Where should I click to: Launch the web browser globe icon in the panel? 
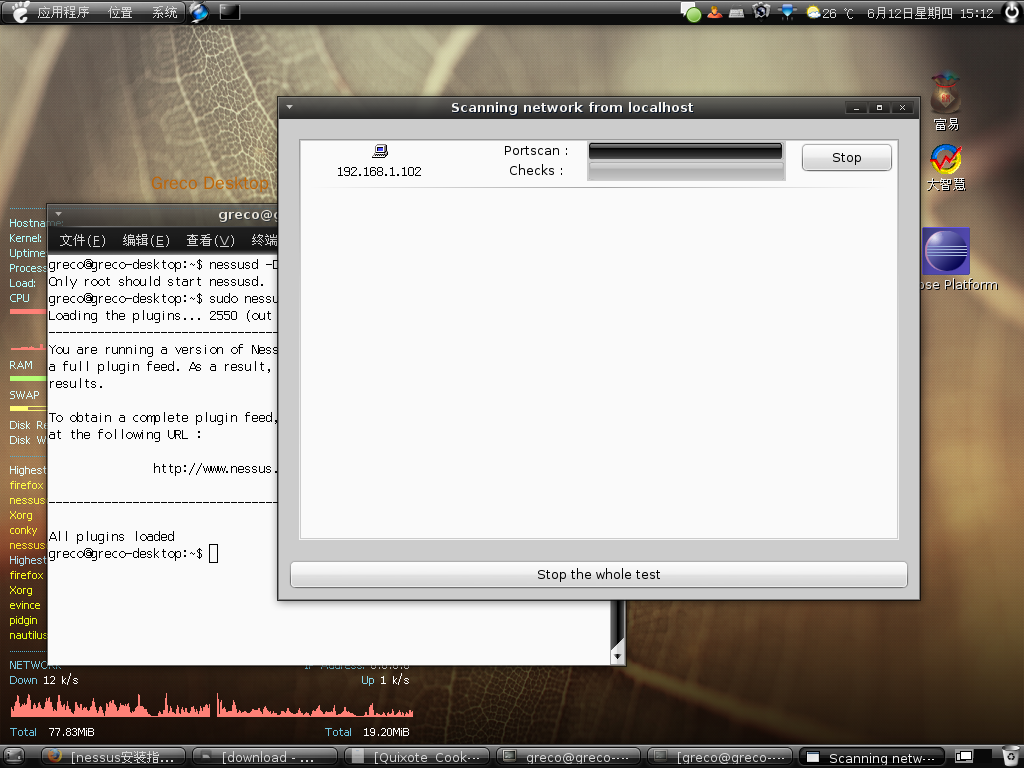pos(199,12)
